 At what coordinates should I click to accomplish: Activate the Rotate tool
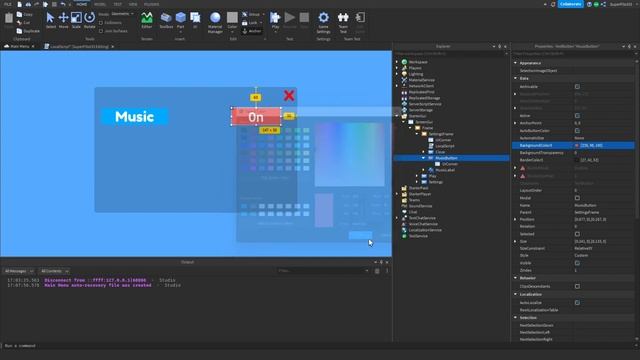pyautogui.click(x=89, y=20)
